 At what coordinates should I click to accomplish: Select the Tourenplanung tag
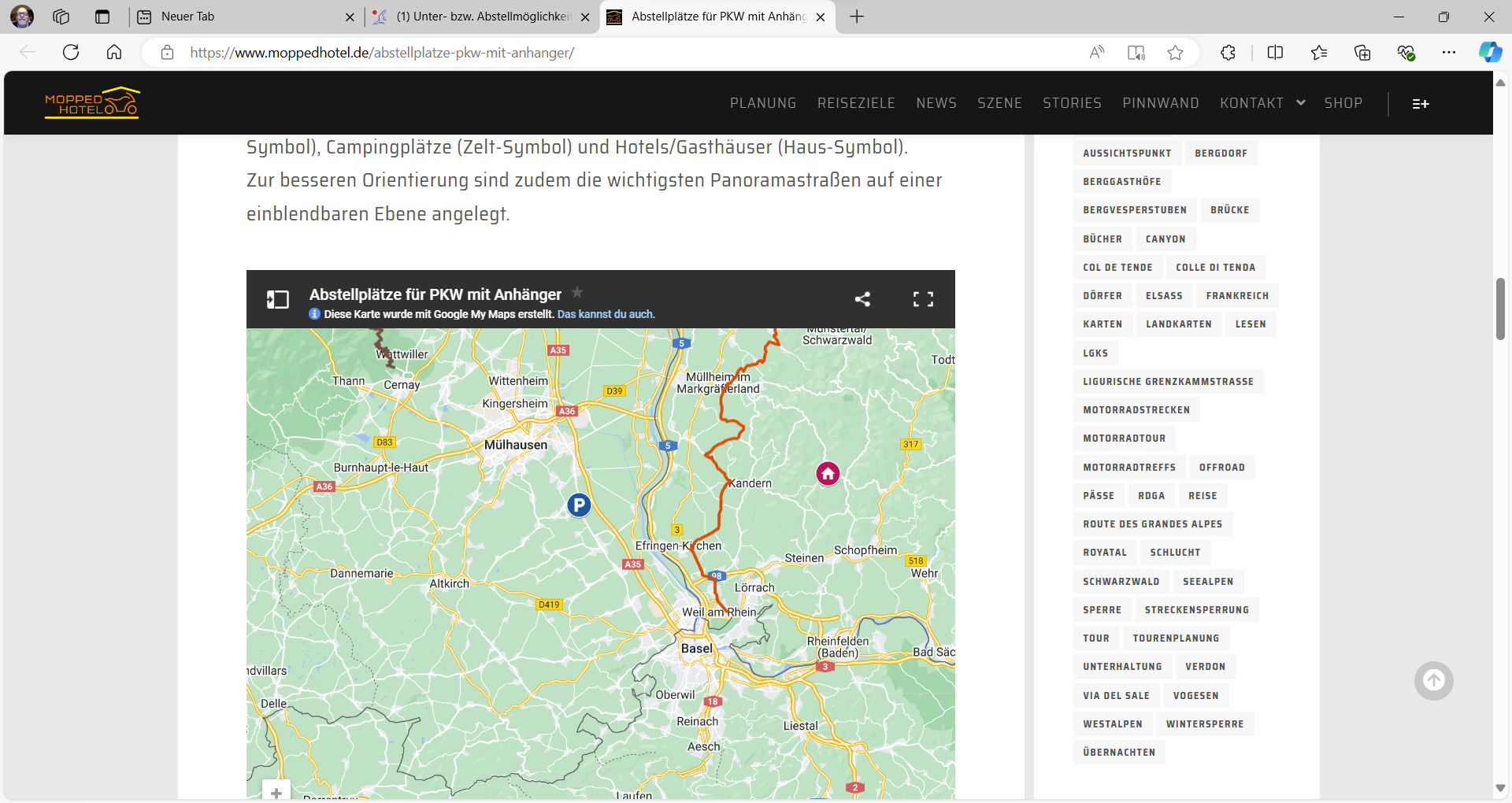click(1176, 638)
